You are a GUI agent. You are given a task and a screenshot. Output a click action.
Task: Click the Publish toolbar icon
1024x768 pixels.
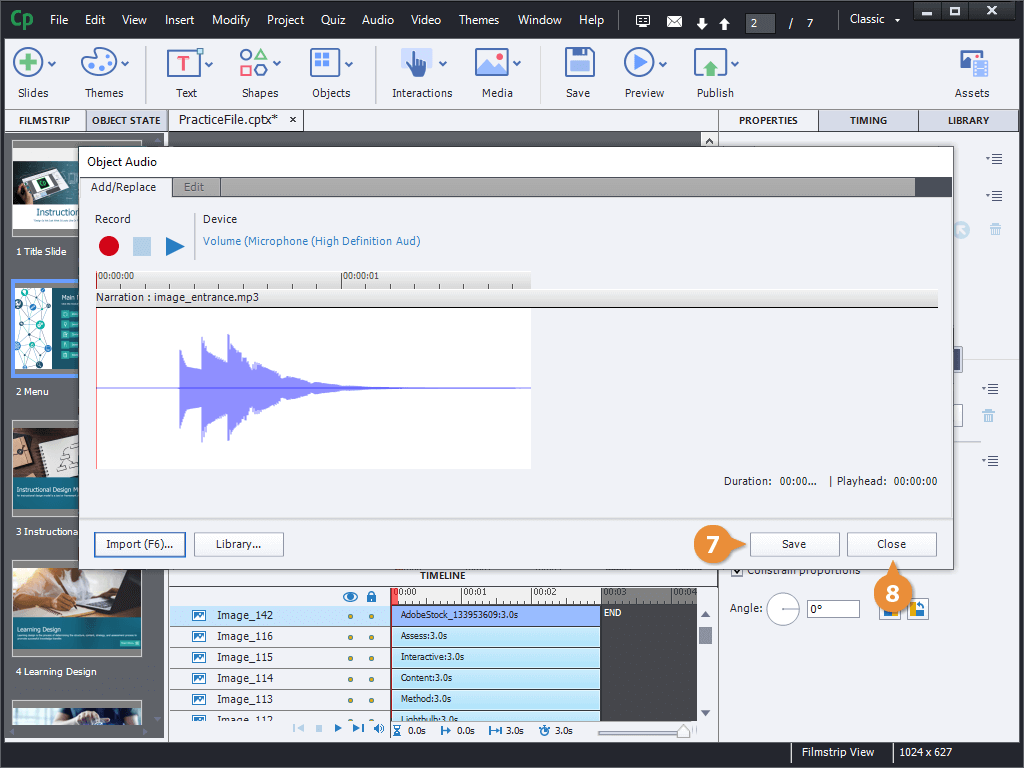pos(709,64)
